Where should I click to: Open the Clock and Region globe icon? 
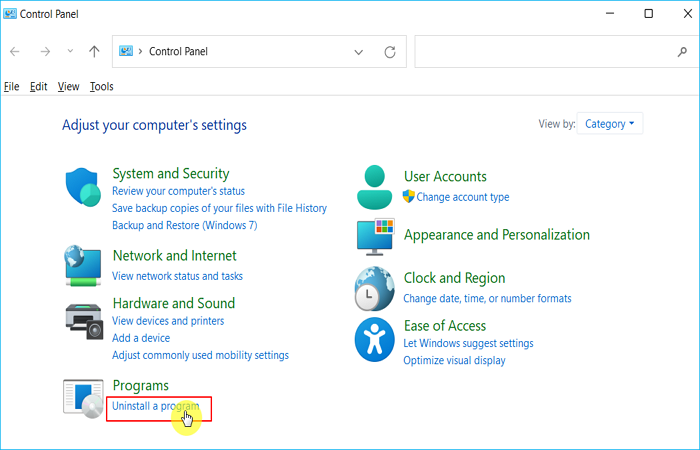click(375, 288)
